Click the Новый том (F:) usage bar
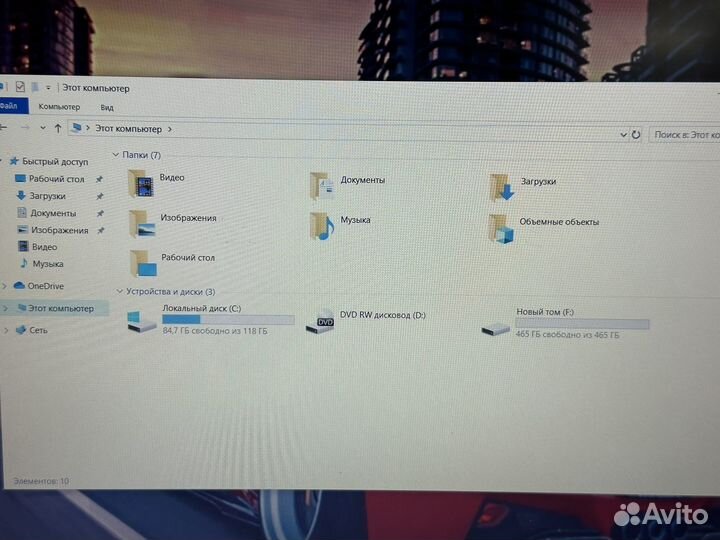Screen dimensions: 720x540 click(x=582, y=324)
